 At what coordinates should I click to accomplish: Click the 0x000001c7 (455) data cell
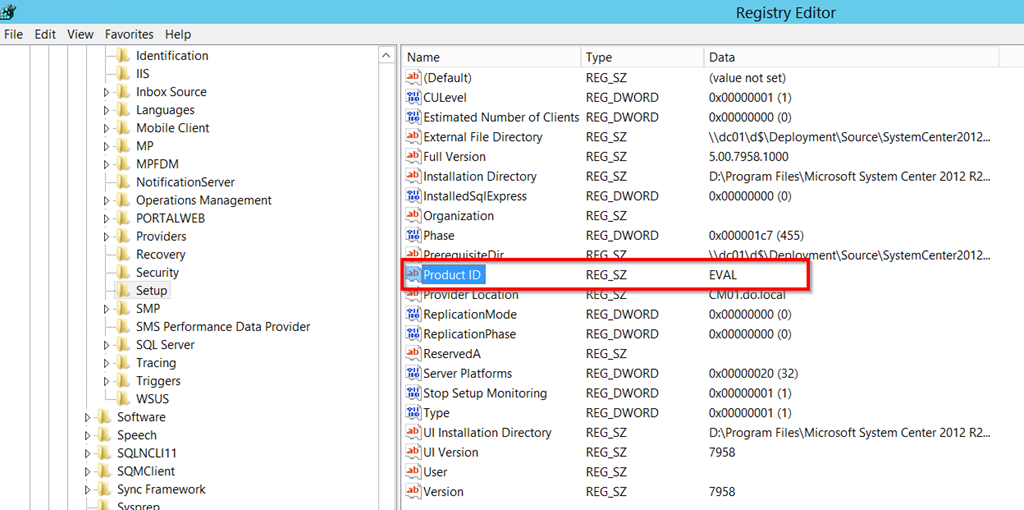[755, 235]
